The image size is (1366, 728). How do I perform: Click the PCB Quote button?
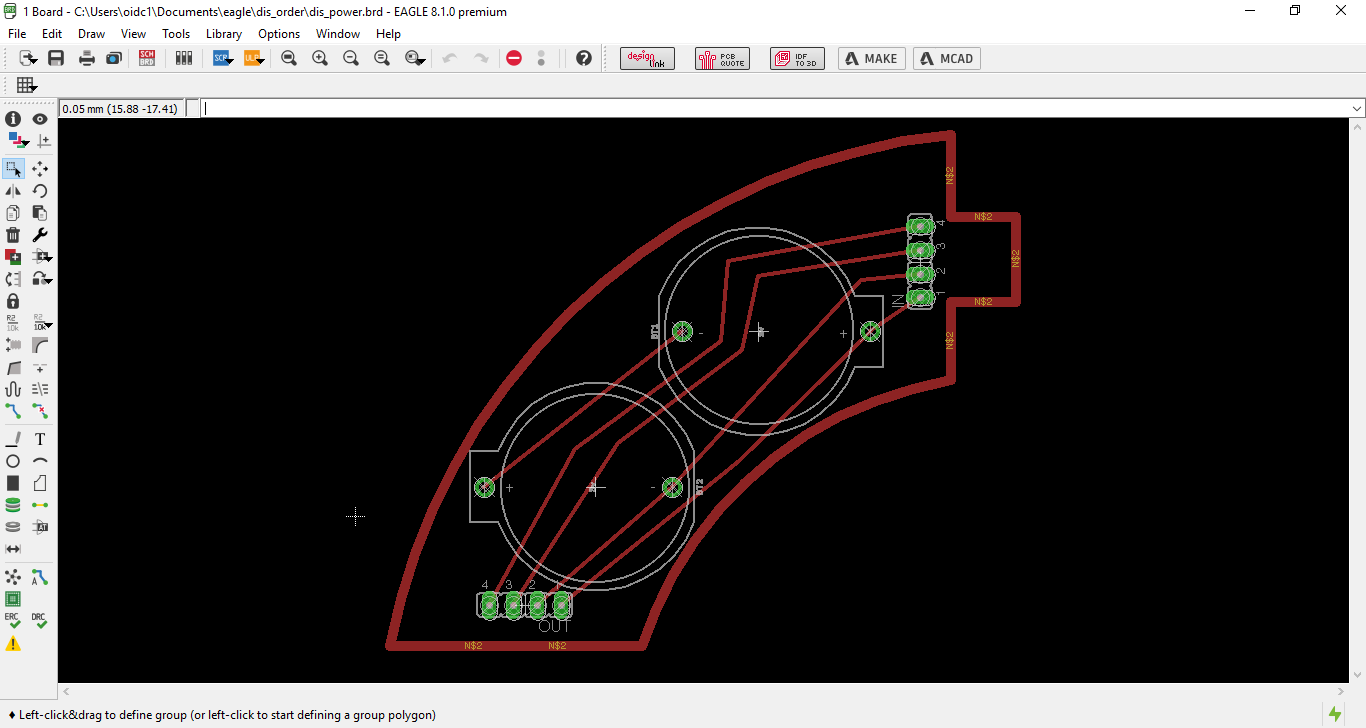point(722,59)
